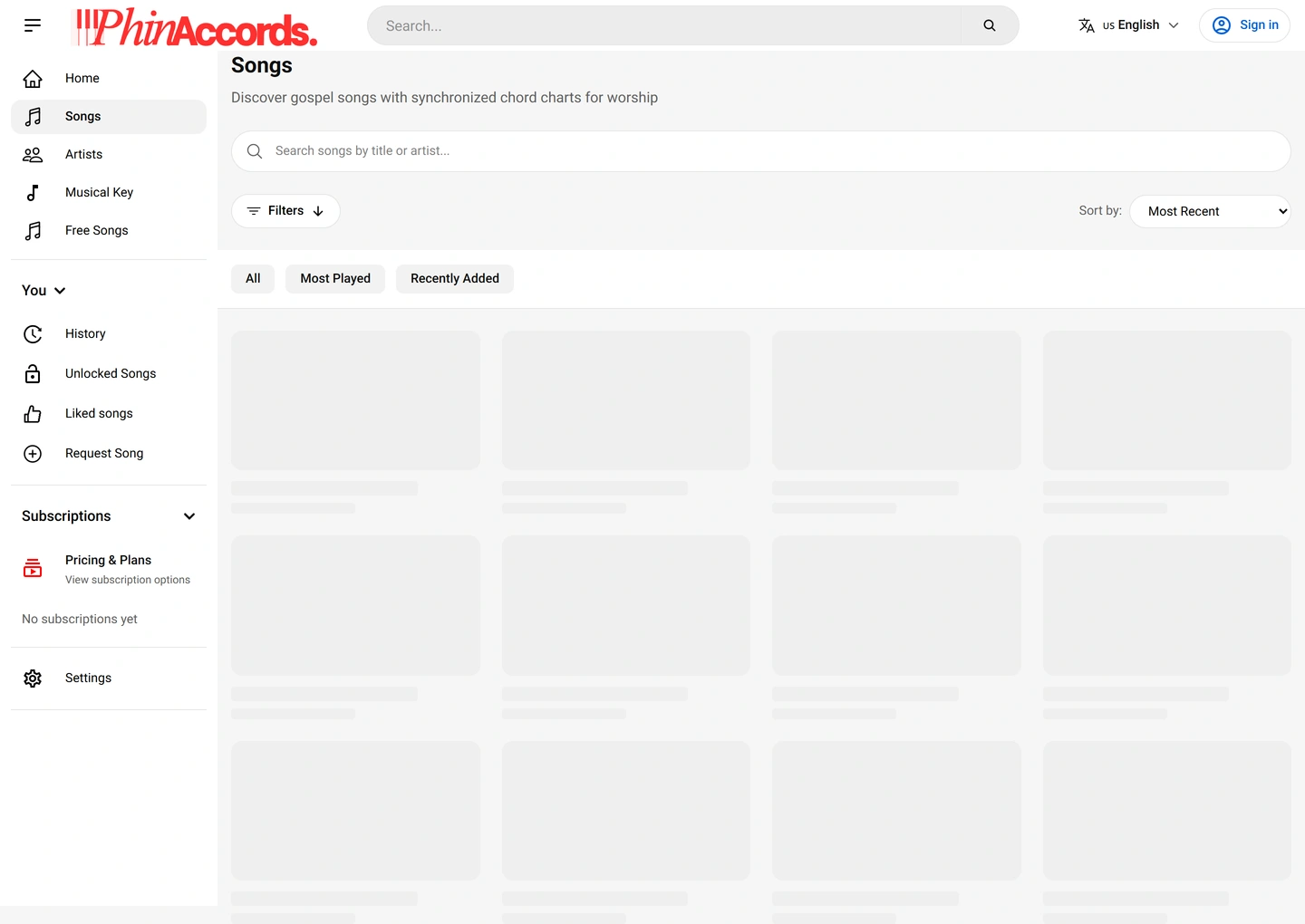
Task: Click the Discover gospel songs description text
Action: [x=444, y=98]
